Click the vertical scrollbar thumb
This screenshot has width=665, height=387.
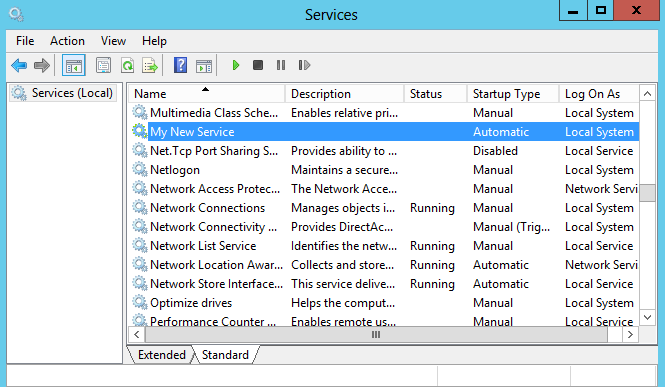tap(647, 193)
